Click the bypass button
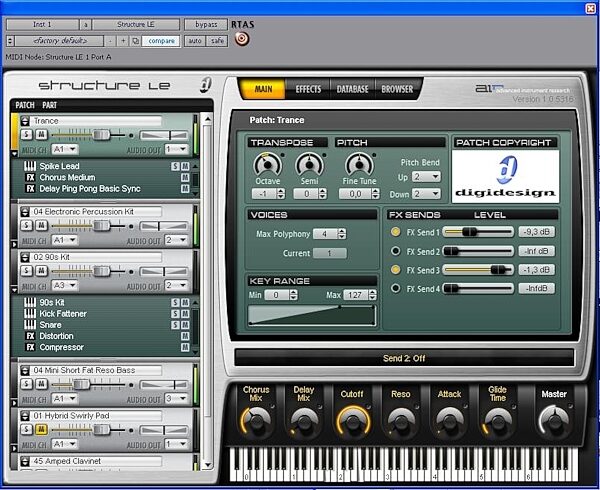600x490 pixels. [206, 24]
